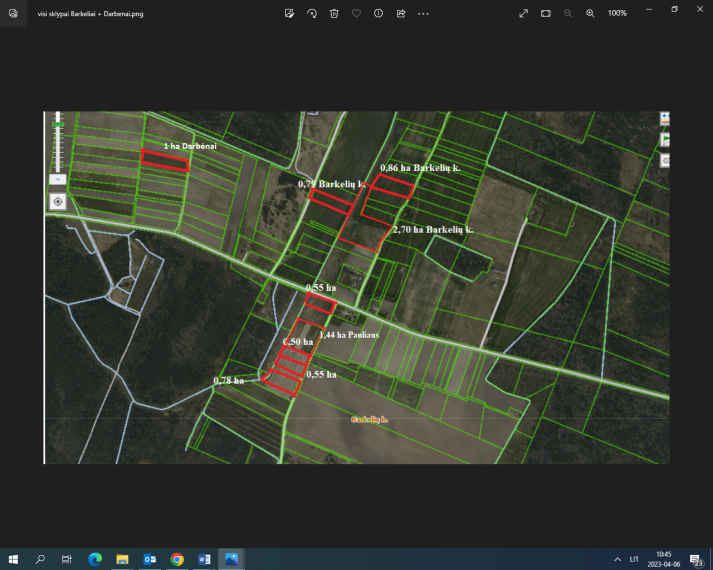Click the '0,50 ha' label

tap(298, 341)
